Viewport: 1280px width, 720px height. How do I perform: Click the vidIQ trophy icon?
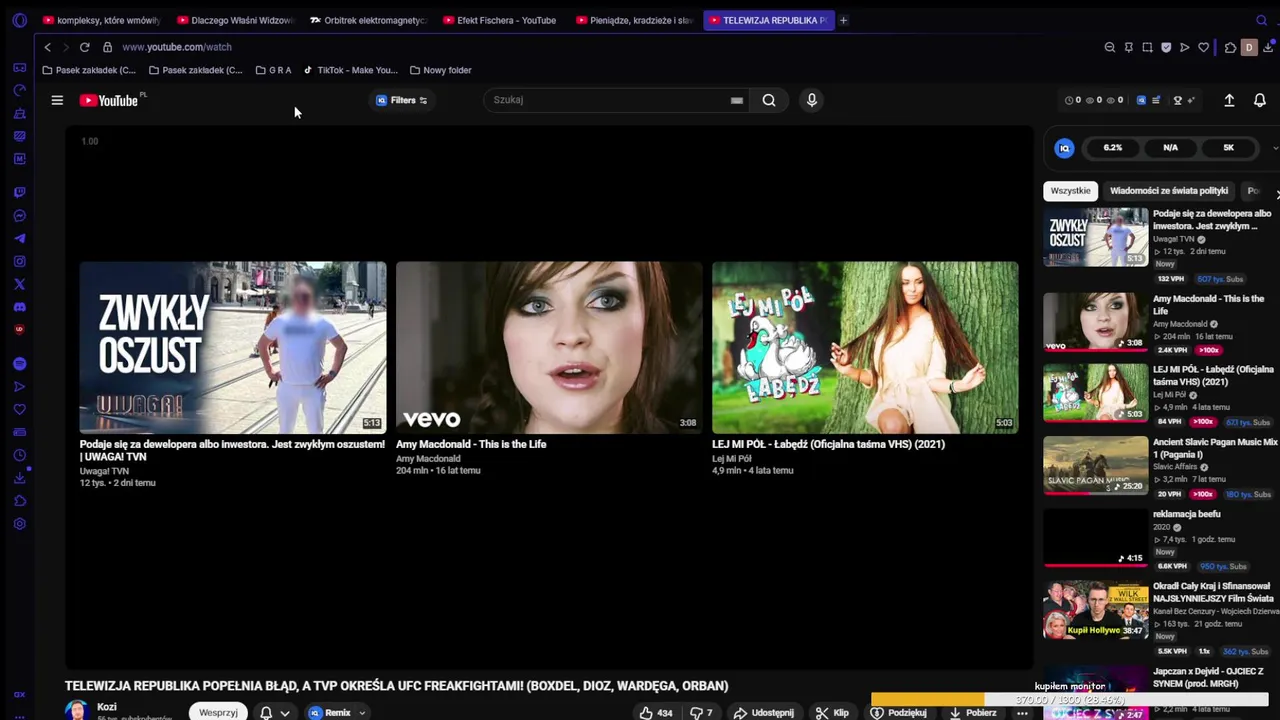[x=1177, y=100]
